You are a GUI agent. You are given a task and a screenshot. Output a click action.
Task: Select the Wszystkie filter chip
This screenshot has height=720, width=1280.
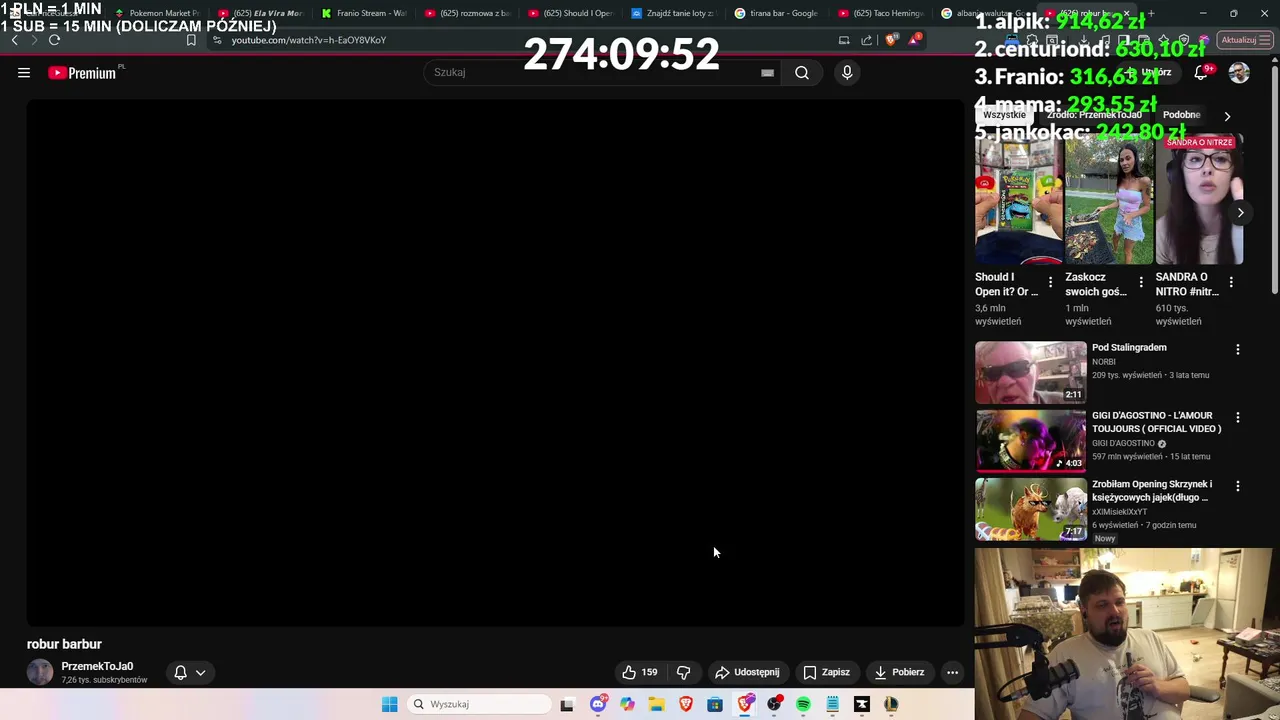coord(1004,115)
